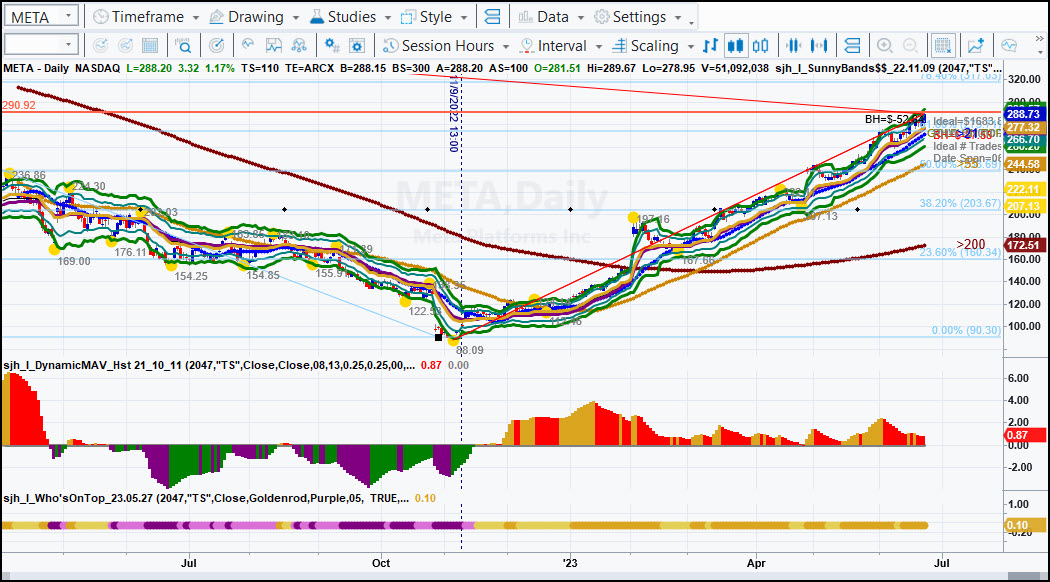Click the stacked panes icon beside Style menu
The width and height of the screenshot is (1050, 582).
point(492,17)
